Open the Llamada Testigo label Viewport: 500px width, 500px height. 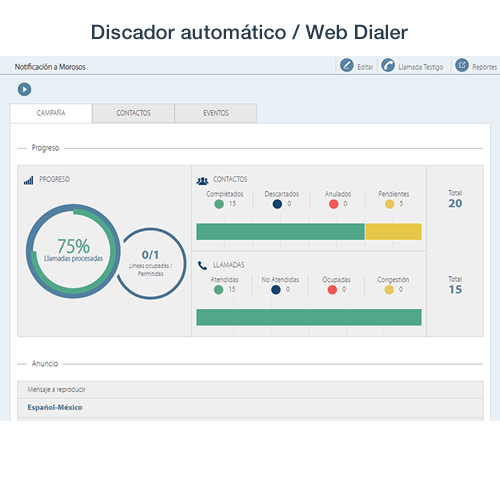(x=421, y=67)
